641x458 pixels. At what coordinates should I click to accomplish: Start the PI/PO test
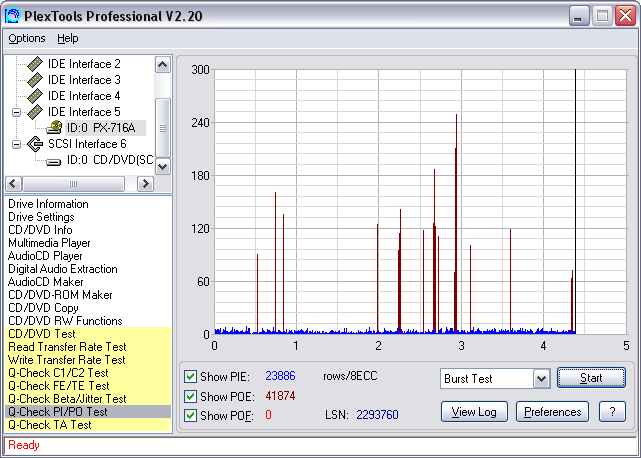(x=591, y=378)
